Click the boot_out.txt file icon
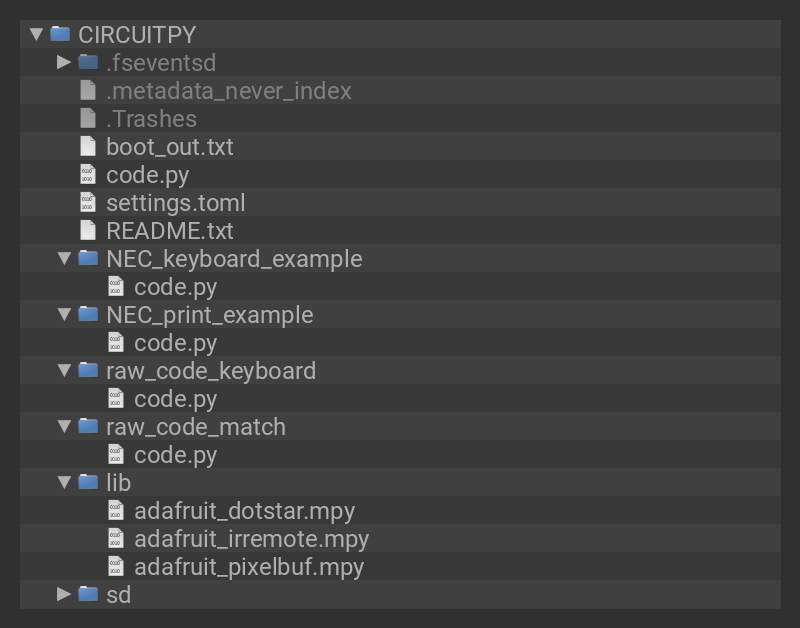The height and width of the screenshot is (628, 800). 88,146
